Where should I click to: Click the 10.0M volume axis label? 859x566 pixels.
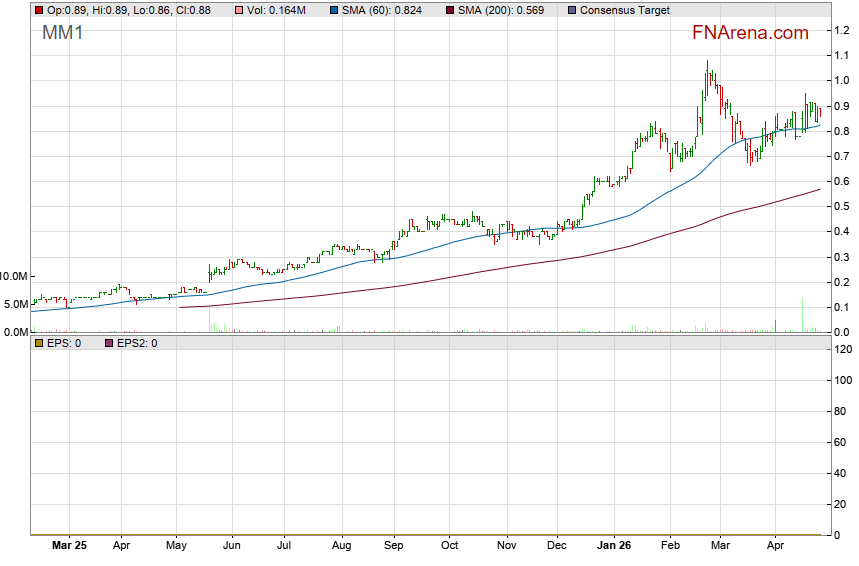coord(14,276)
